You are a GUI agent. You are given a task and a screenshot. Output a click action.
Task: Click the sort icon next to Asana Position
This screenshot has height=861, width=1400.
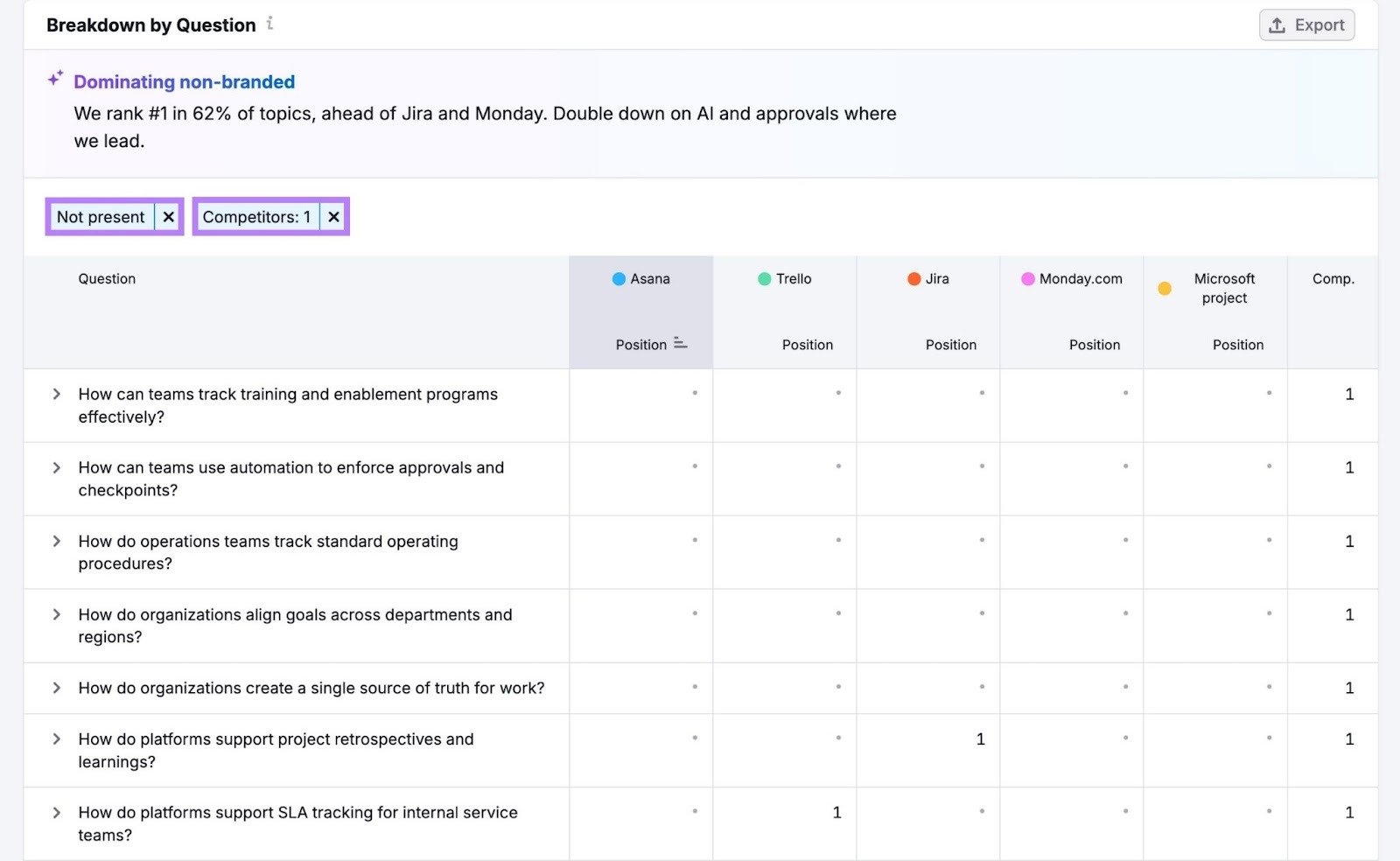pos(682,344)
